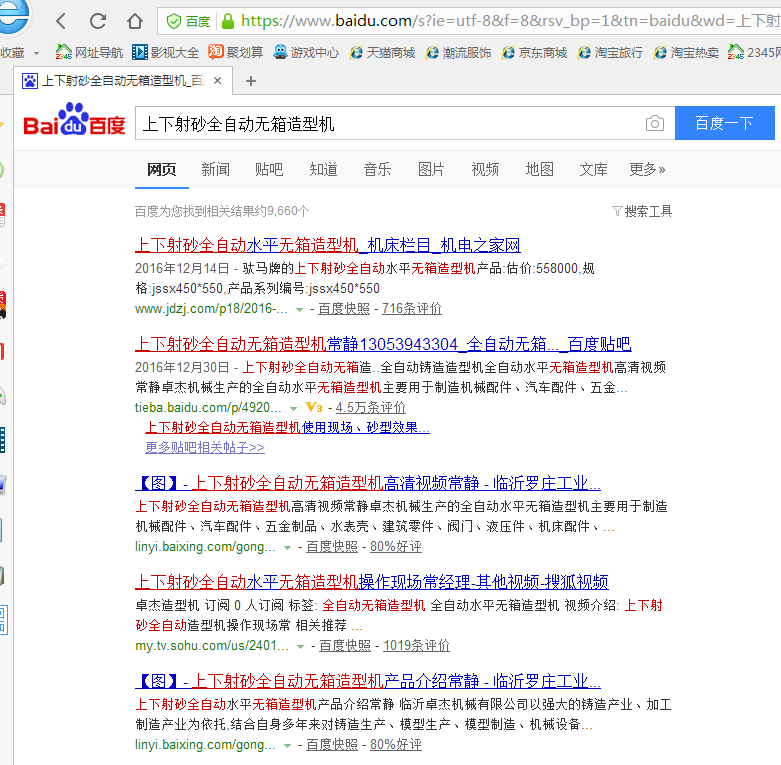
Task: Switch to the 新闻 tab
Action: [x=215, y=169]
